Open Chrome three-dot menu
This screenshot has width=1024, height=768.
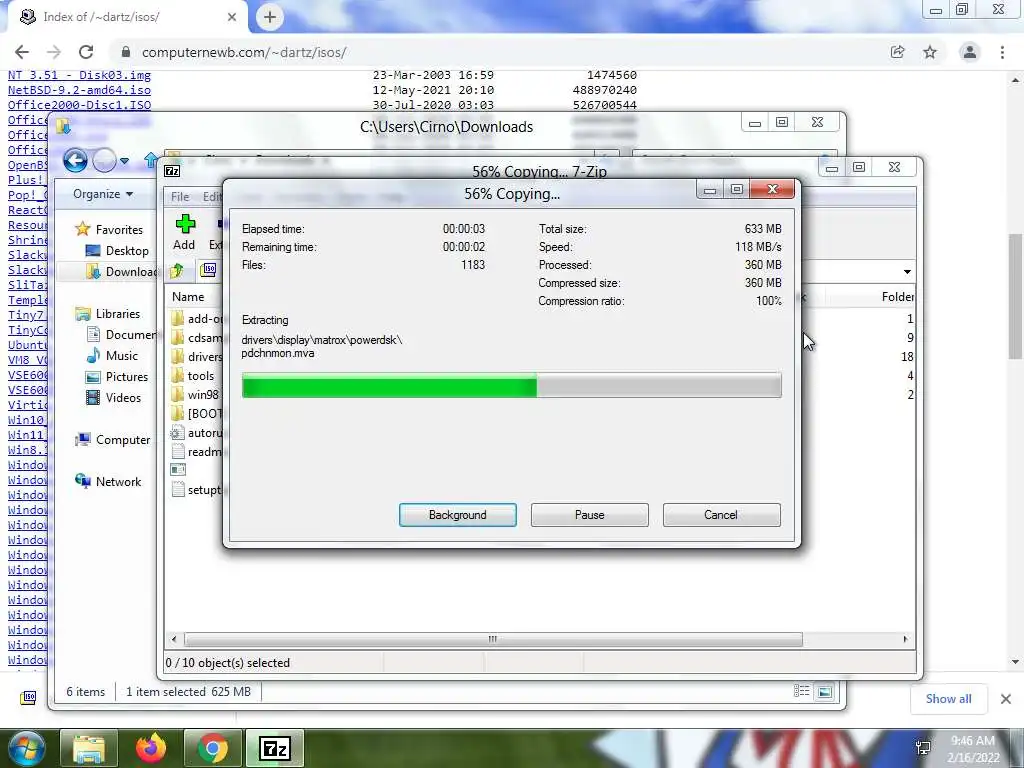pyautogui.click(x=1002, y=52)
